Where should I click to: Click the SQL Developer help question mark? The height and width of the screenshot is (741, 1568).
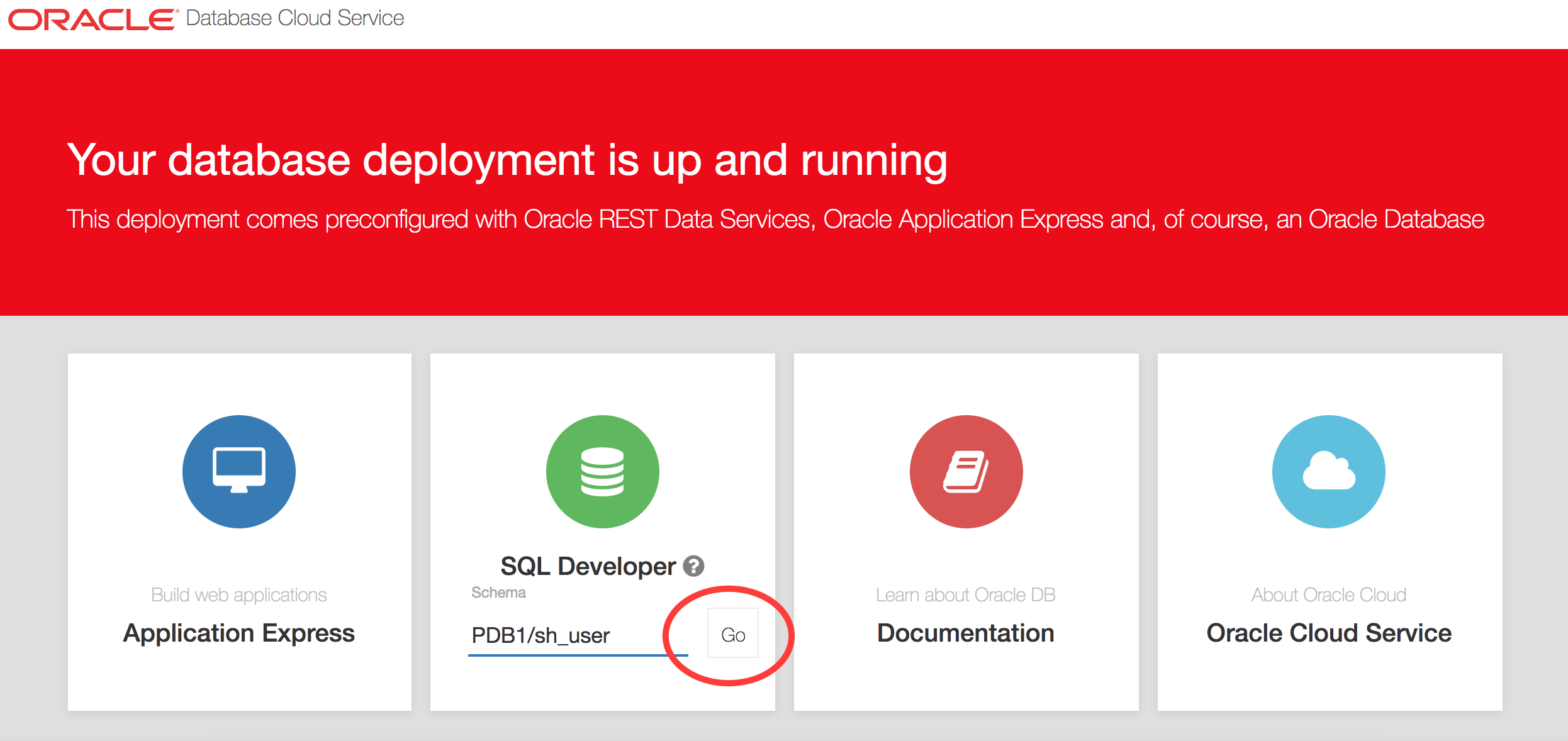(693, 566)
